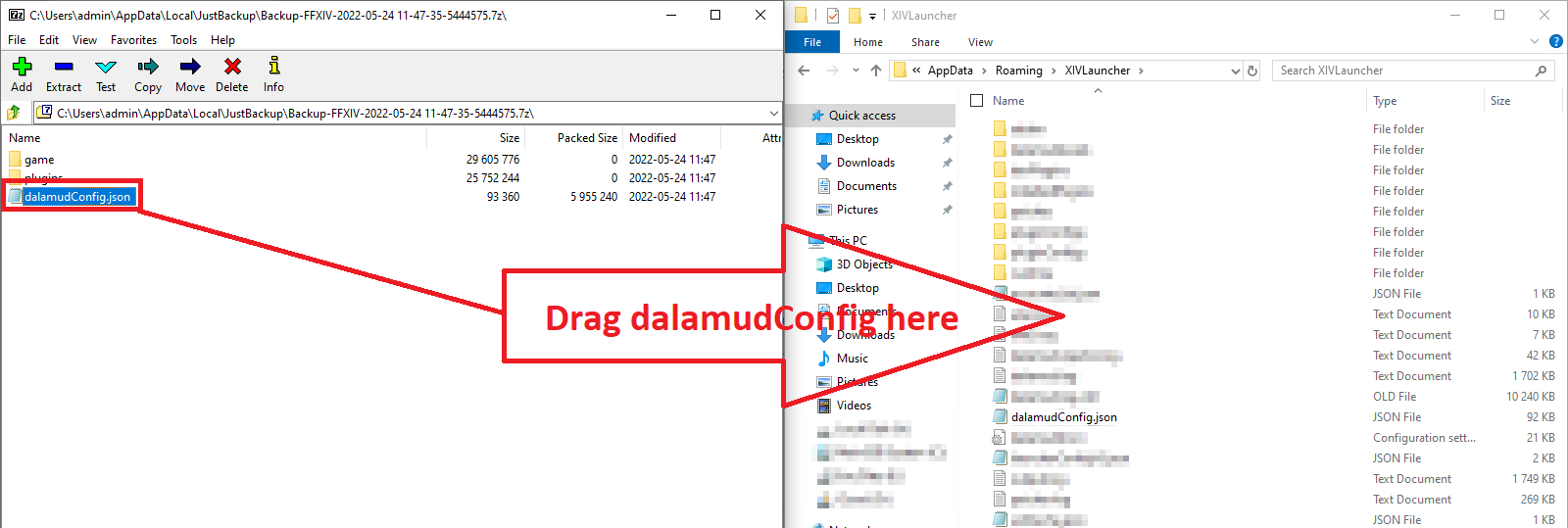
Task: Go up one folder level in 7-Zip
Action: tap(15, 113)
